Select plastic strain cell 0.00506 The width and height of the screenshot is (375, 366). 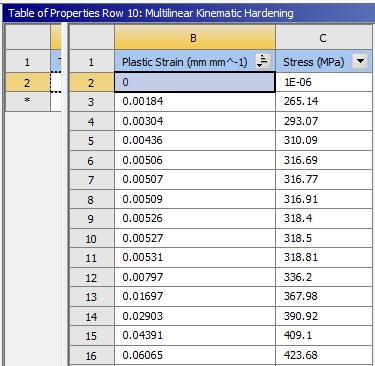(195, 160)
